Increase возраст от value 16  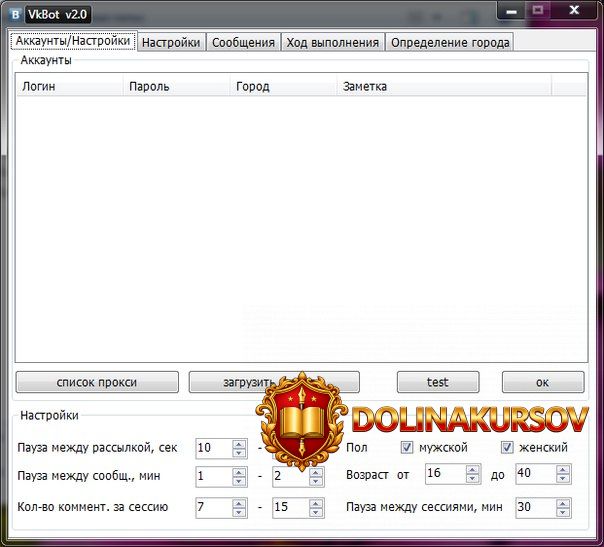point(472,470)
